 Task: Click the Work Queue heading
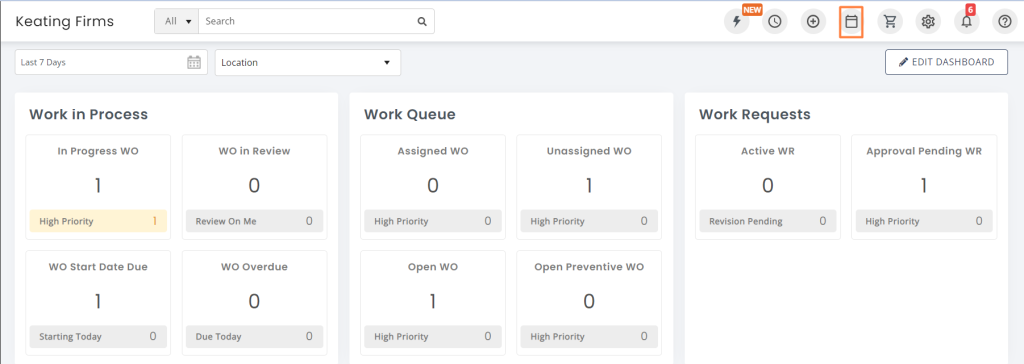tap(409, 114)
